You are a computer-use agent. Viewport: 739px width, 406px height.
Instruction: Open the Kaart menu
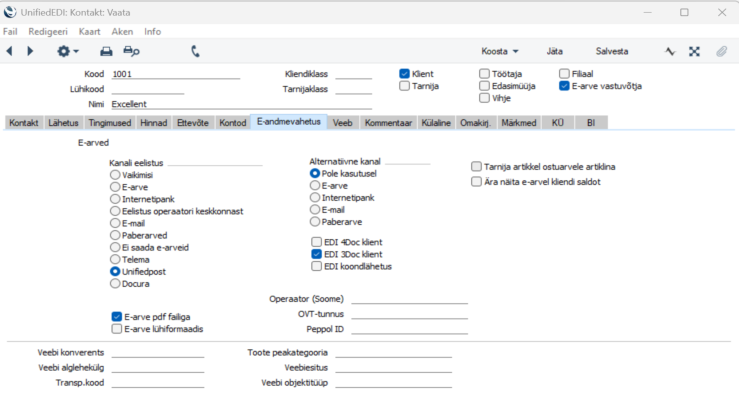point(89,32)
